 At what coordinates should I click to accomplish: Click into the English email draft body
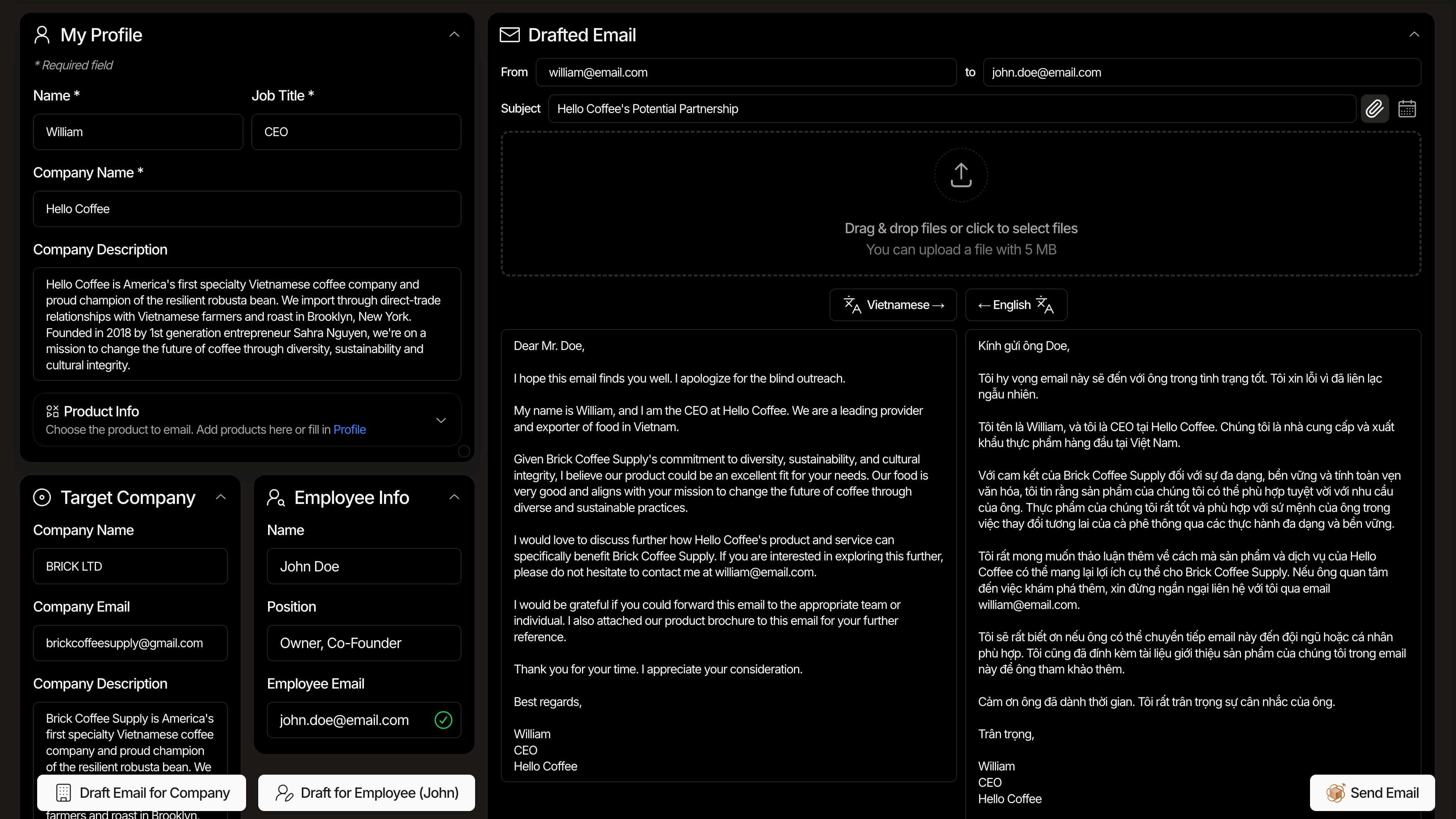(x=728, y=555)
